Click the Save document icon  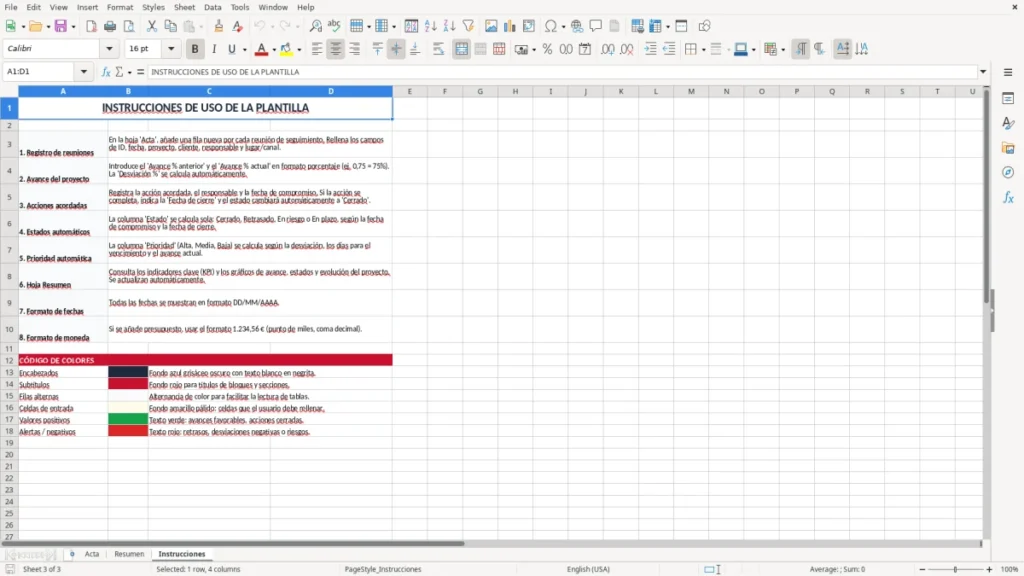(x=61, y=26)
